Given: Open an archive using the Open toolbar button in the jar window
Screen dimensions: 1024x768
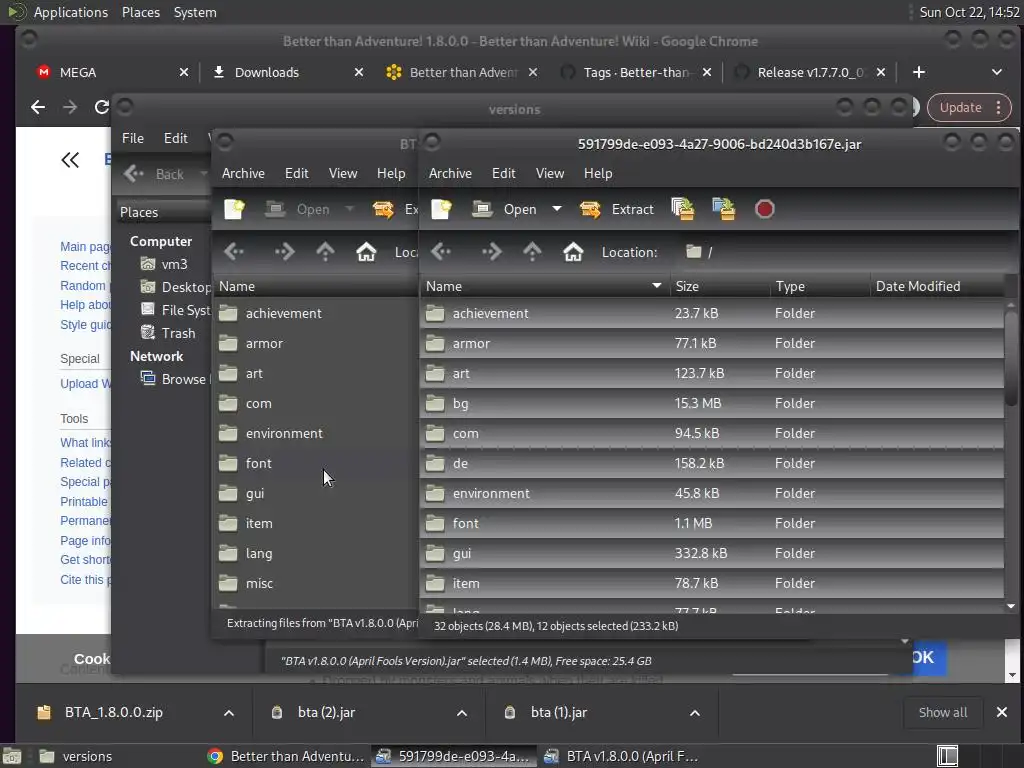Looking at the screenshot, I should (505, 209).
